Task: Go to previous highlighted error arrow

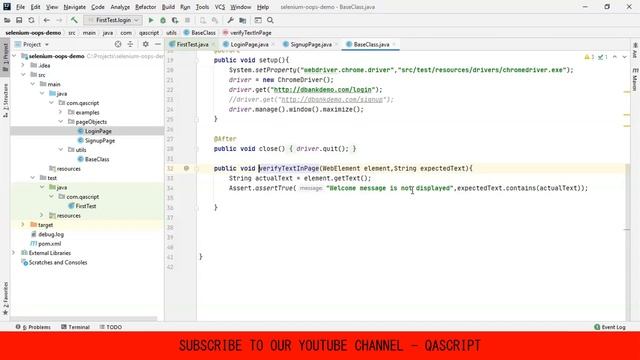Action: [615, 57]
